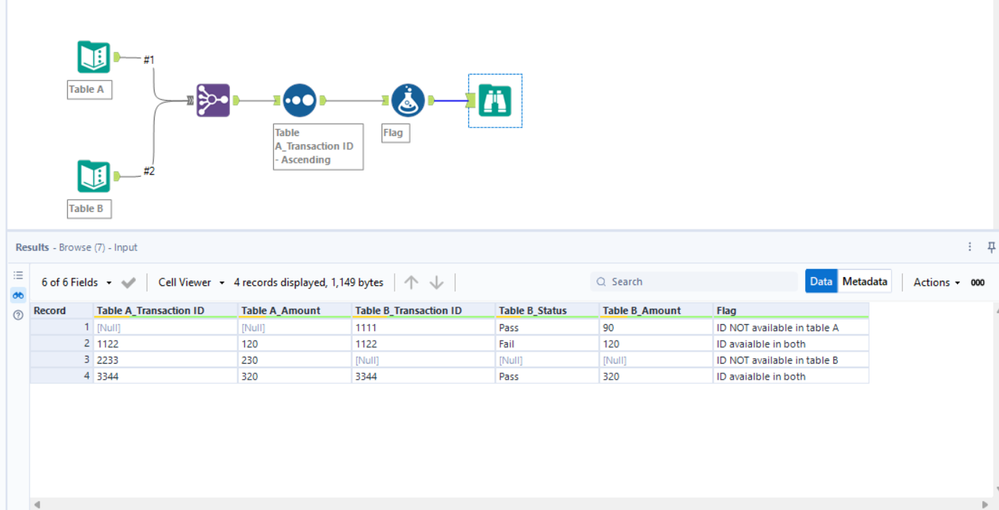Click Table B_Amount cell 90
The width and height of the screenshot is (999, 510).
click(656, 328)
